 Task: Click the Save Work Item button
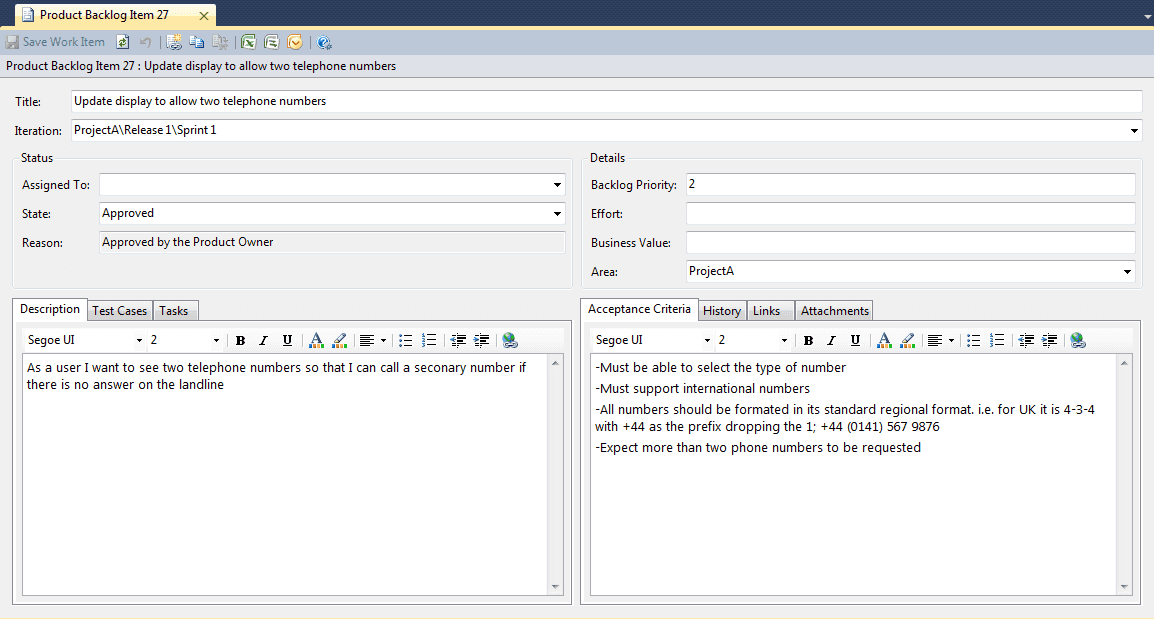coord(55,42)
